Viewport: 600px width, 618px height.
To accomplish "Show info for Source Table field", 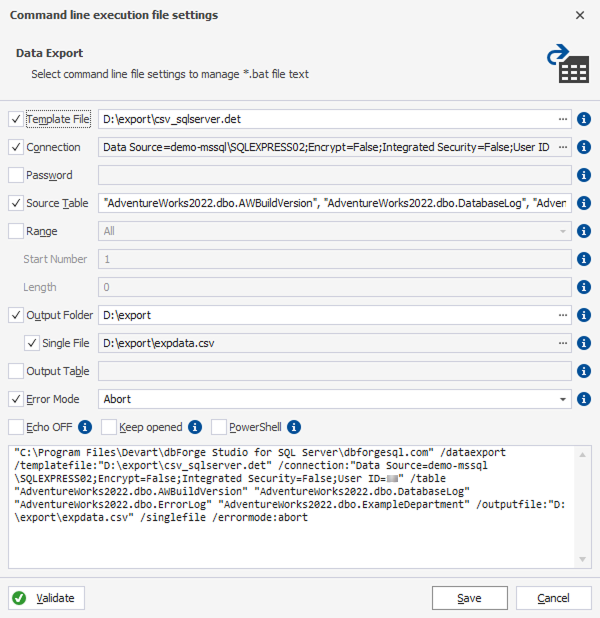I will [583, 203].
